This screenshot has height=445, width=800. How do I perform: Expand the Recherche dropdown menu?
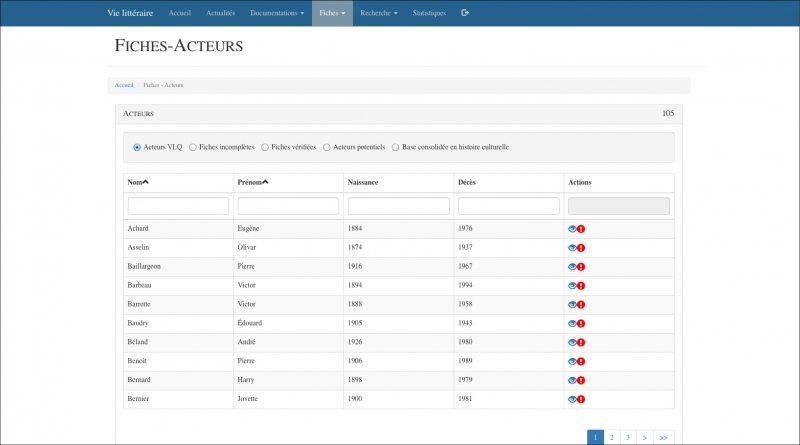coord(380,13)
